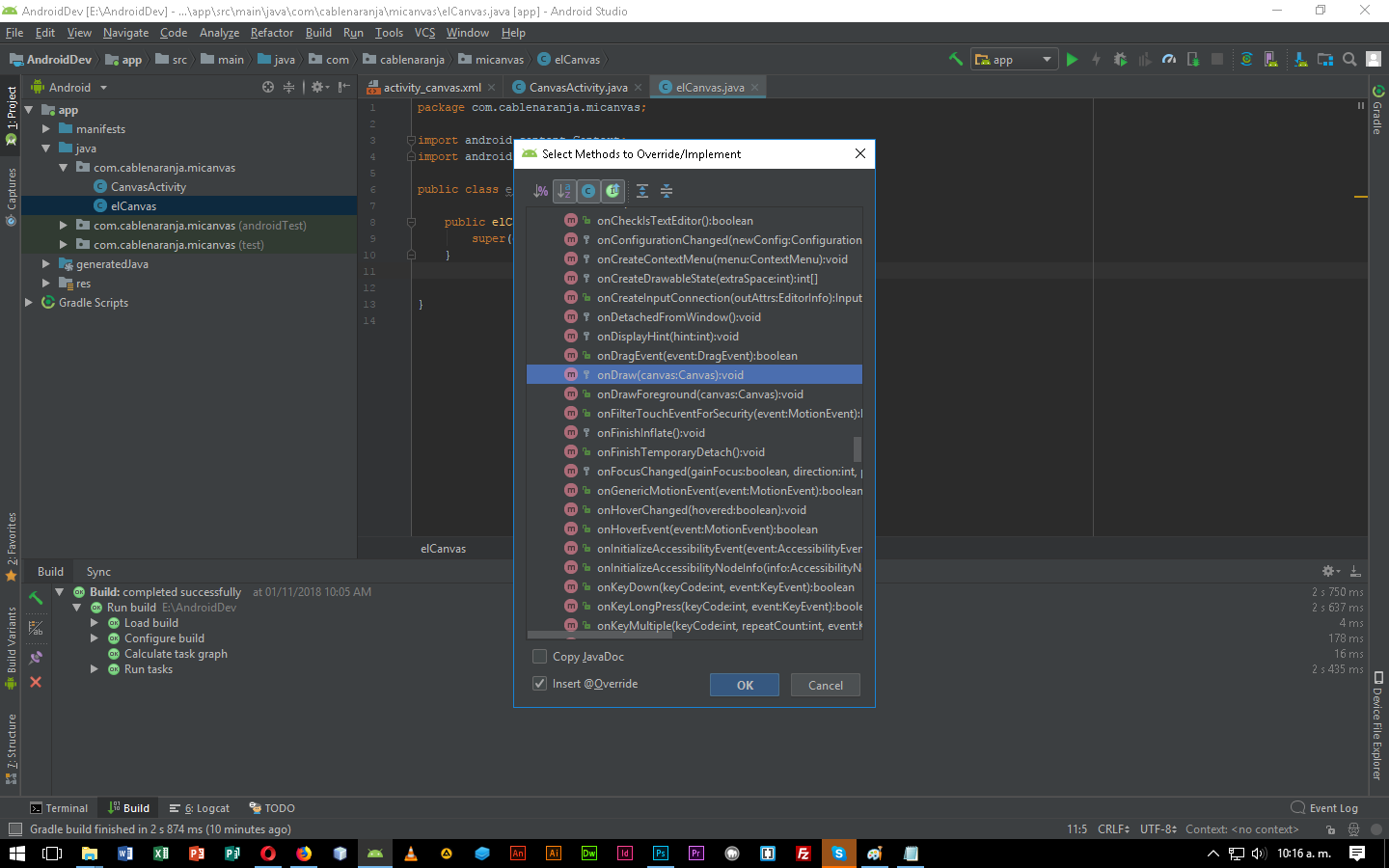Click Windows Start button
This screenshot has height=868, width=1389.
click(16, 854)
